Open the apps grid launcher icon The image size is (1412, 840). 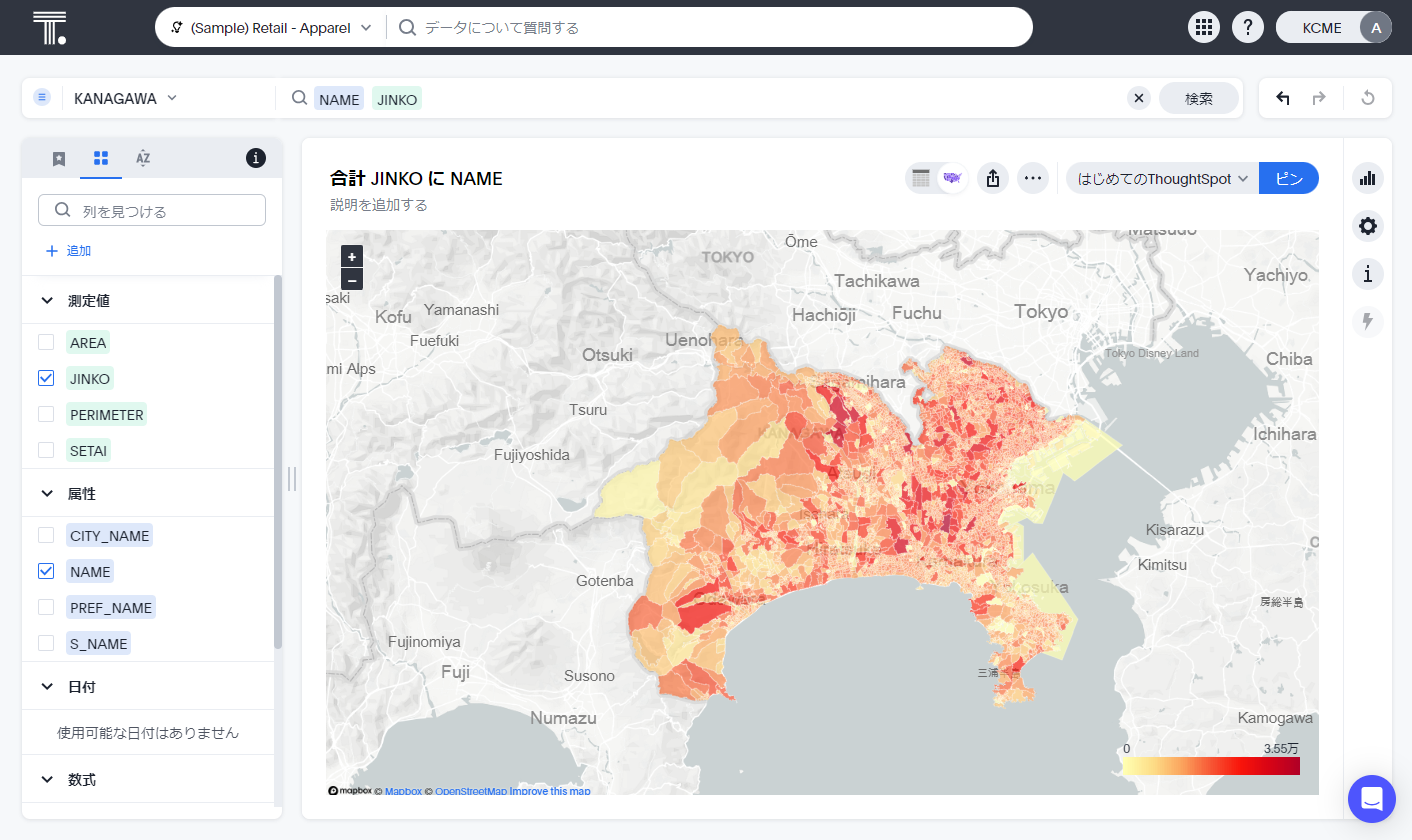tap(1204, 27)
